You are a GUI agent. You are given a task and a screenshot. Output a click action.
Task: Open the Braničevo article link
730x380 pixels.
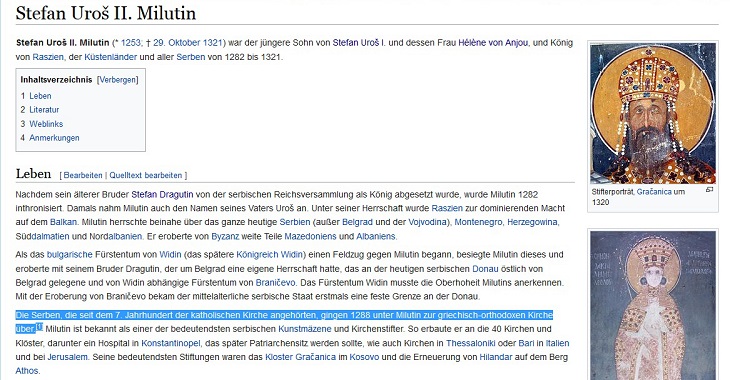pos(275,283)
